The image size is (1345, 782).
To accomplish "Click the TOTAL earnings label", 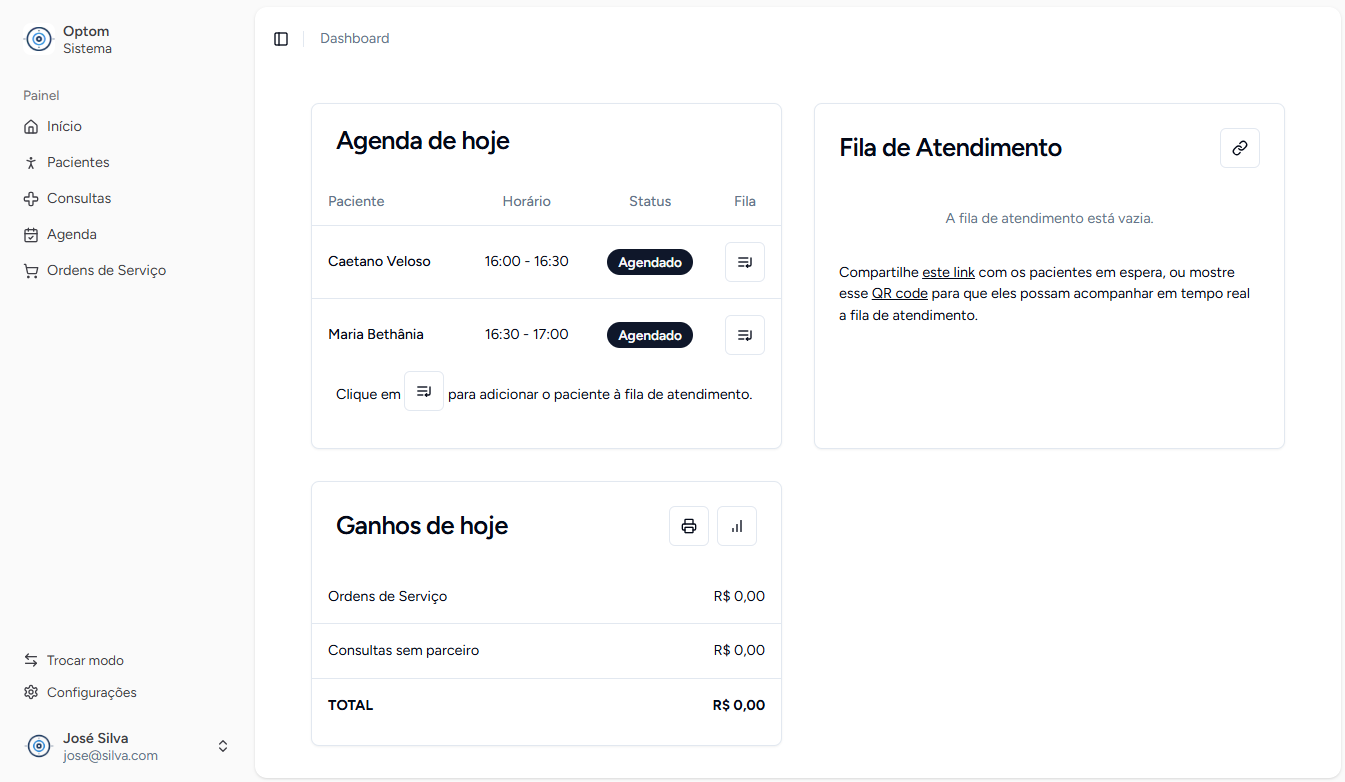I will tap(350, 706).
